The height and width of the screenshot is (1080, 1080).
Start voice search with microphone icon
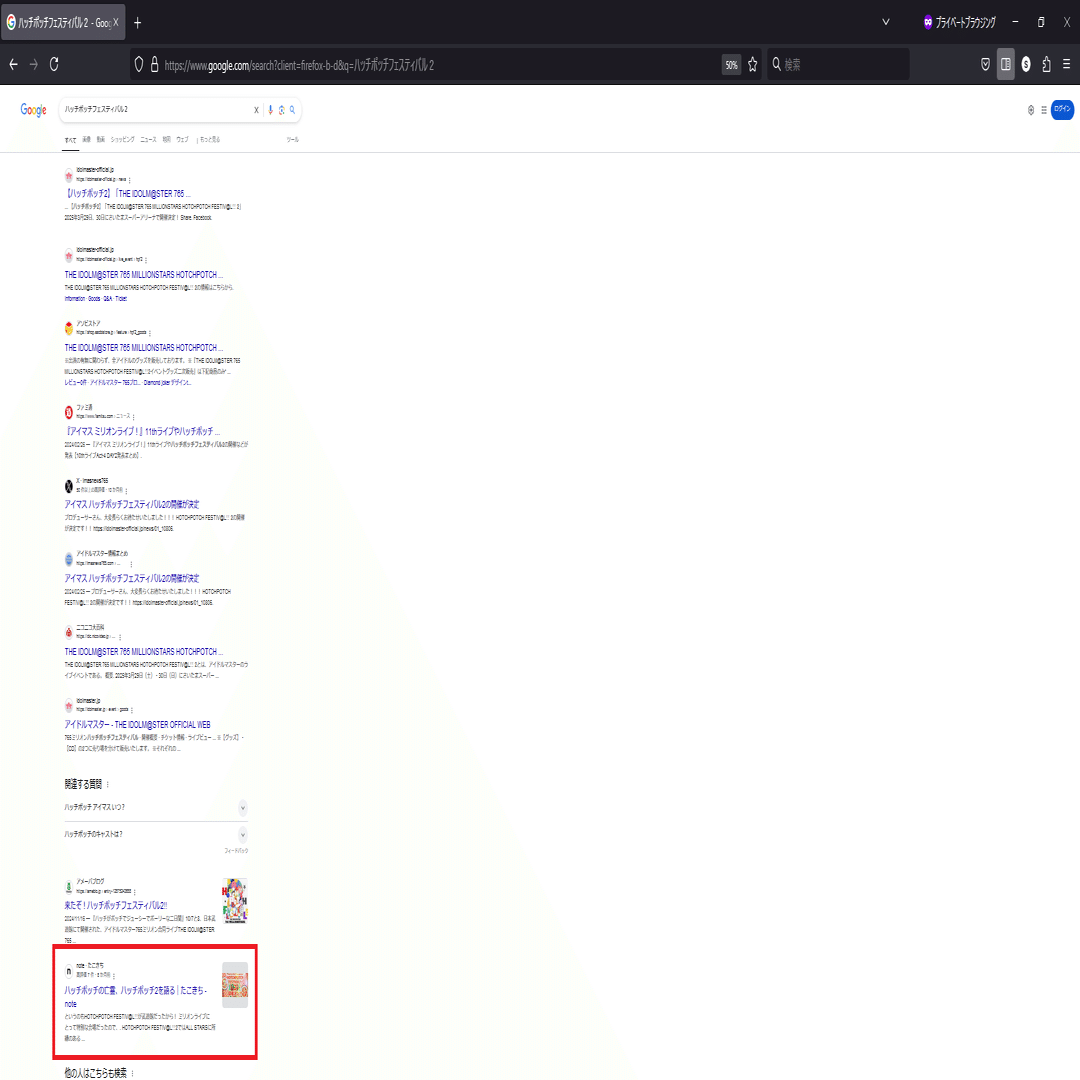click(x=271, y=110)
